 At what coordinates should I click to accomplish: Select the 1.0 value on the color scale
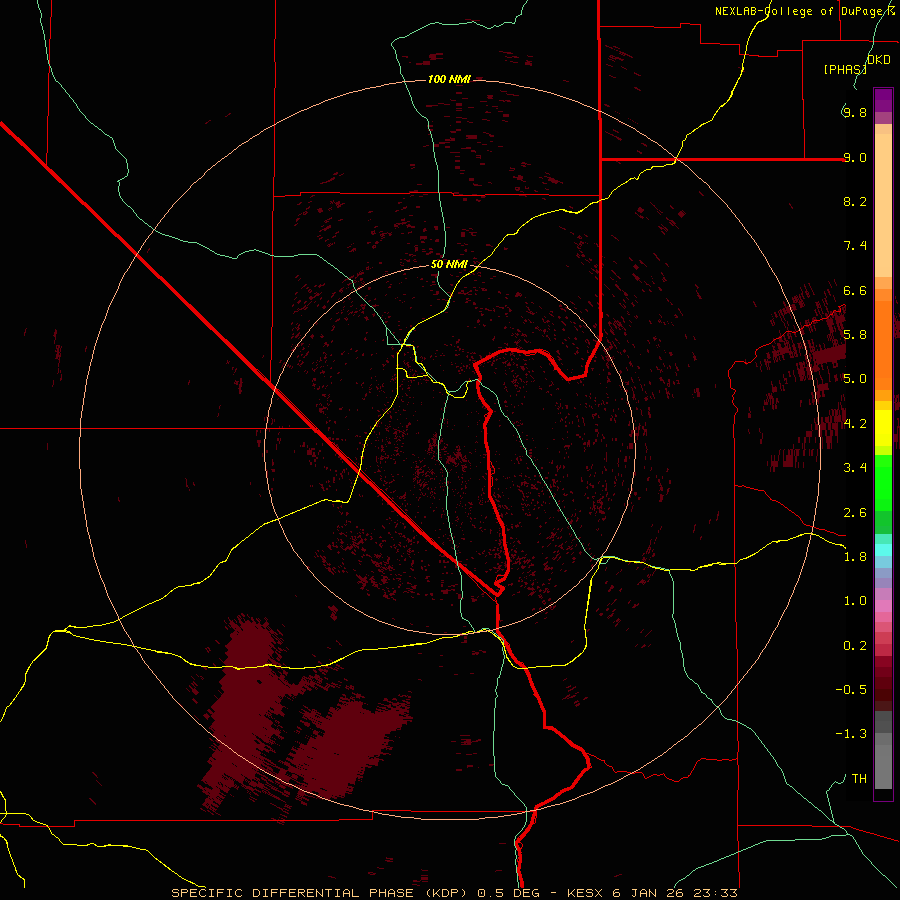click(x=855, y=601)
